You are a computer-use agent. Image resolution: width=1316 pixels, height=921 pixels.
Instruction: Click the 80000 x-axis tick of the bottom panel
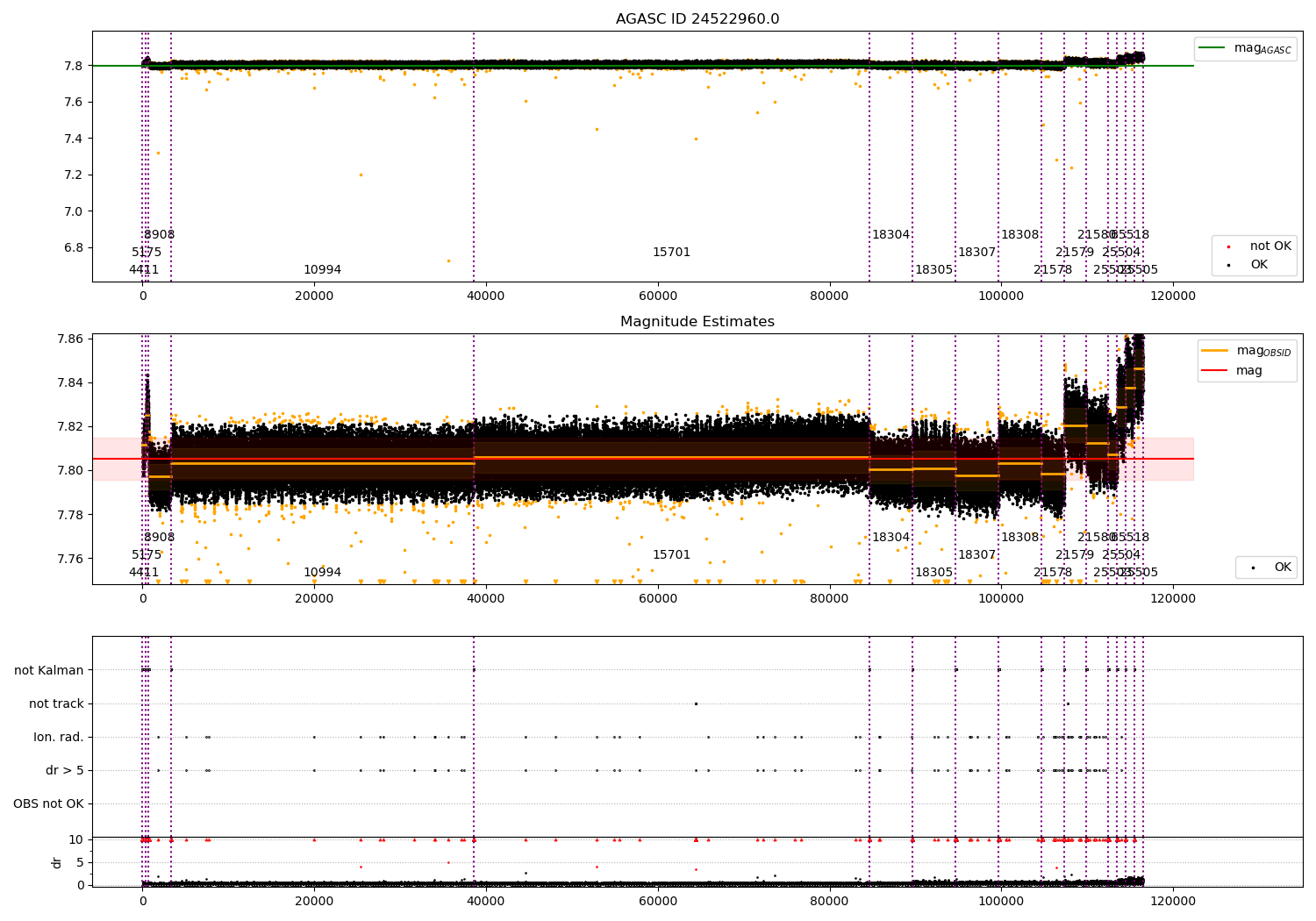click(829, 901)
